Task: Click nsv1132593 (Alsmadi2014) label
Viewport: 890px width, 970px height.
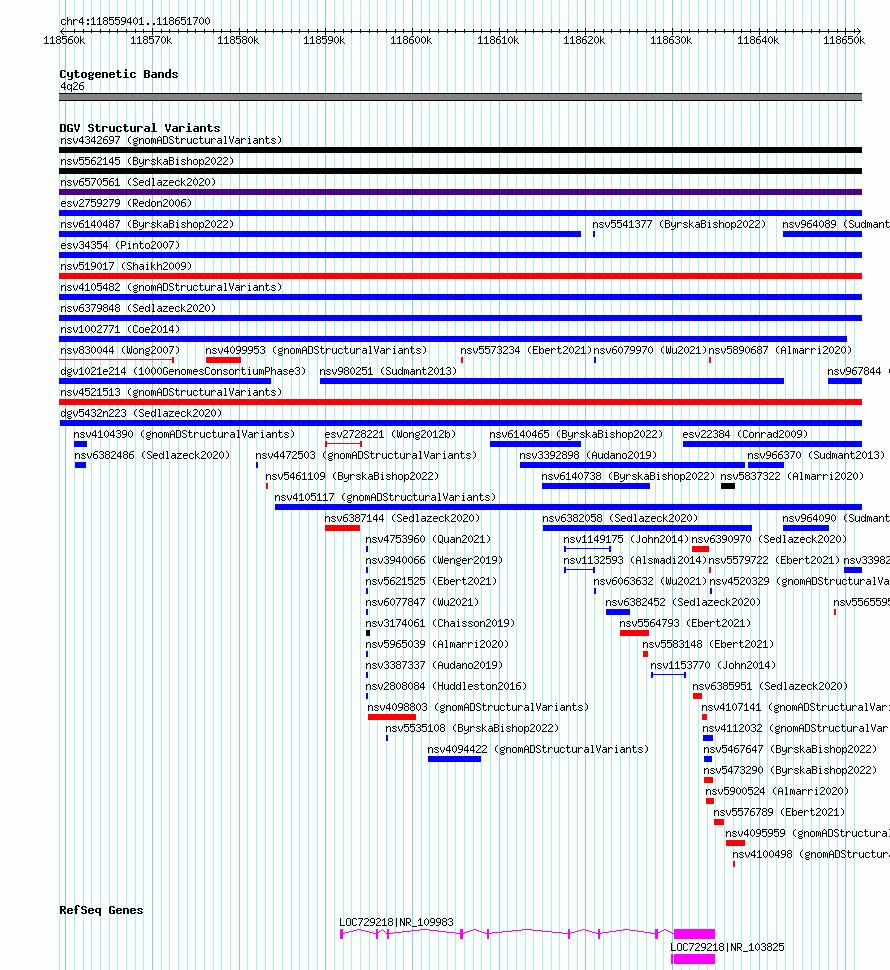Action: click(635, 561)
